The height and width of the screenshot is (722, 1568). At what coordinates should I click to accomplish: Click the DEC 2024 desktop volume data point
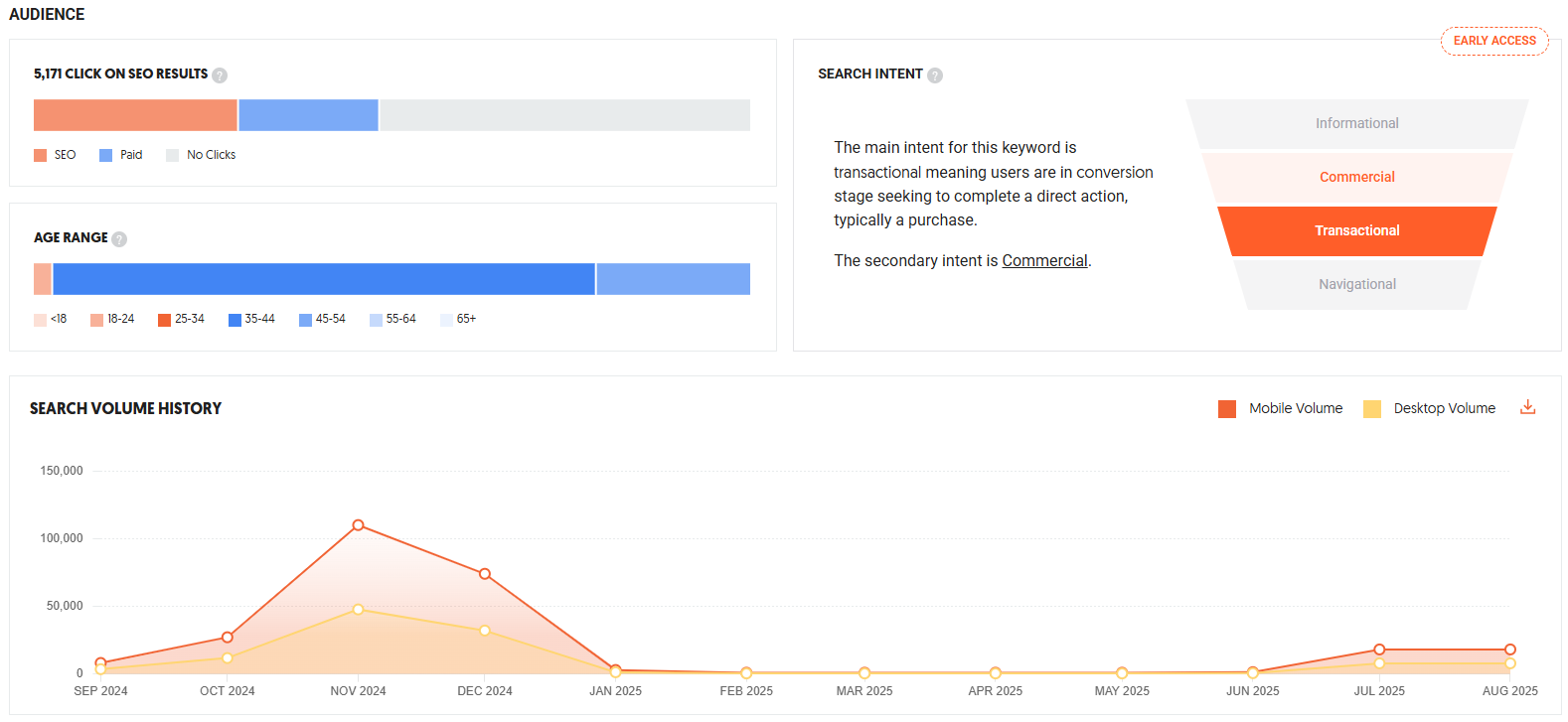(485, 631)
